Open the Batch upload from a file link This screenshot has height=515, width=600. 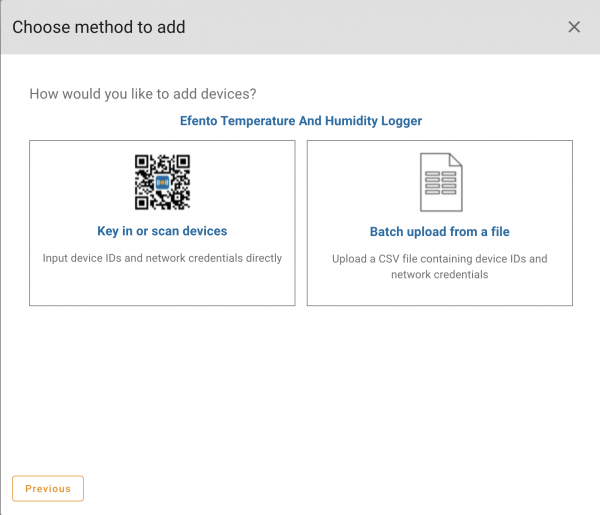click(440, 232)
